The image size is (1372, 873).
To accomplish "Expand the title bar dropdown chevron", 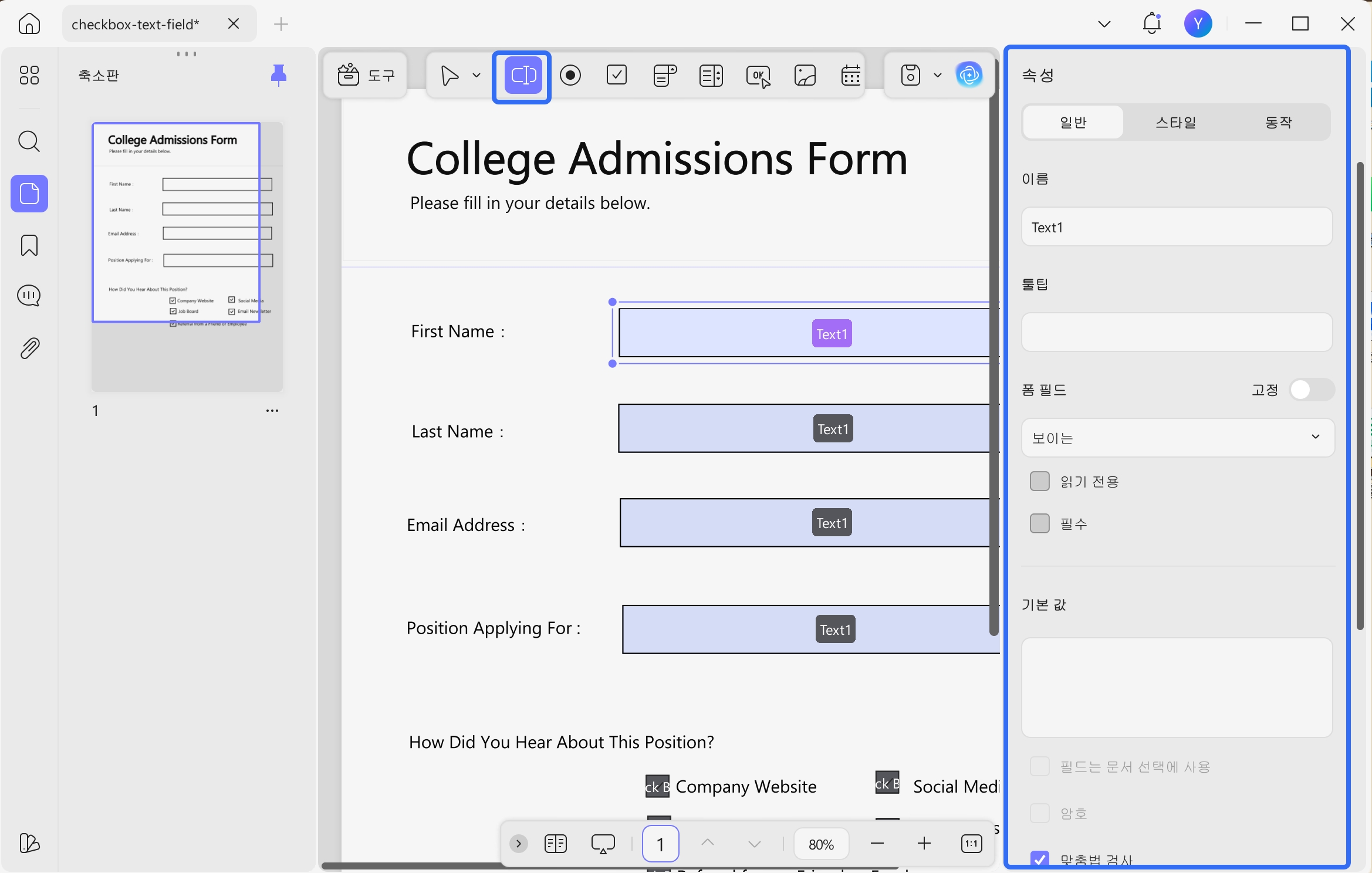I will 1104,24.
